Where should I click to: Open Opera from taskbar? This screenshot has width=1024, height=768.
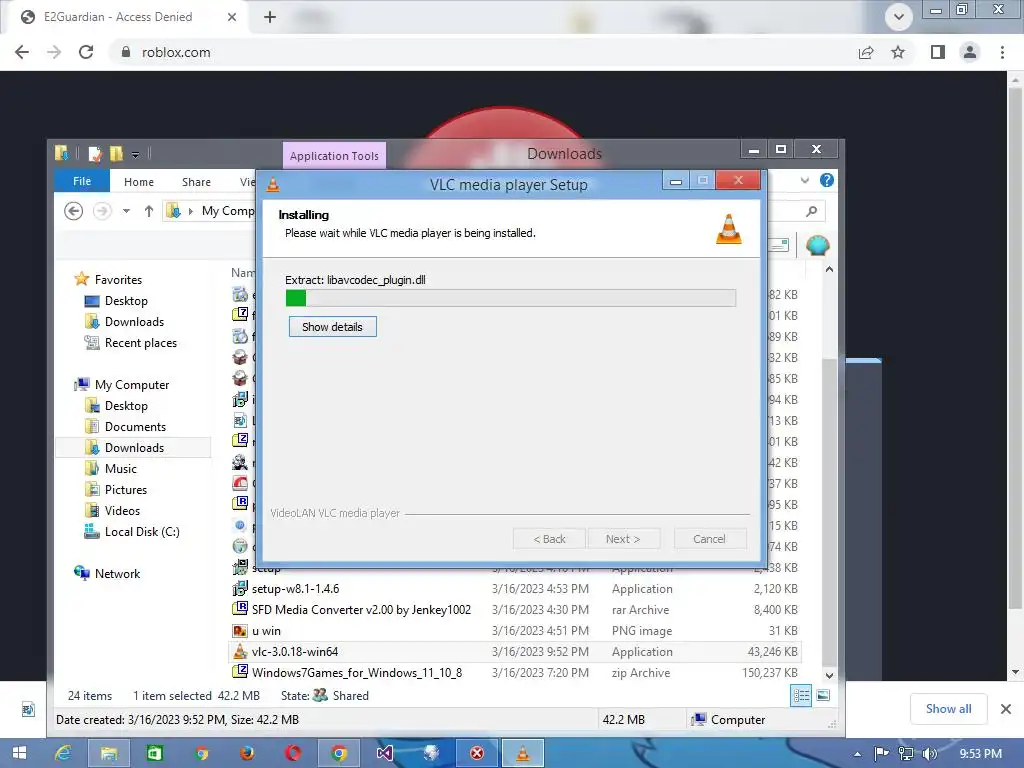tap(293, 754)
